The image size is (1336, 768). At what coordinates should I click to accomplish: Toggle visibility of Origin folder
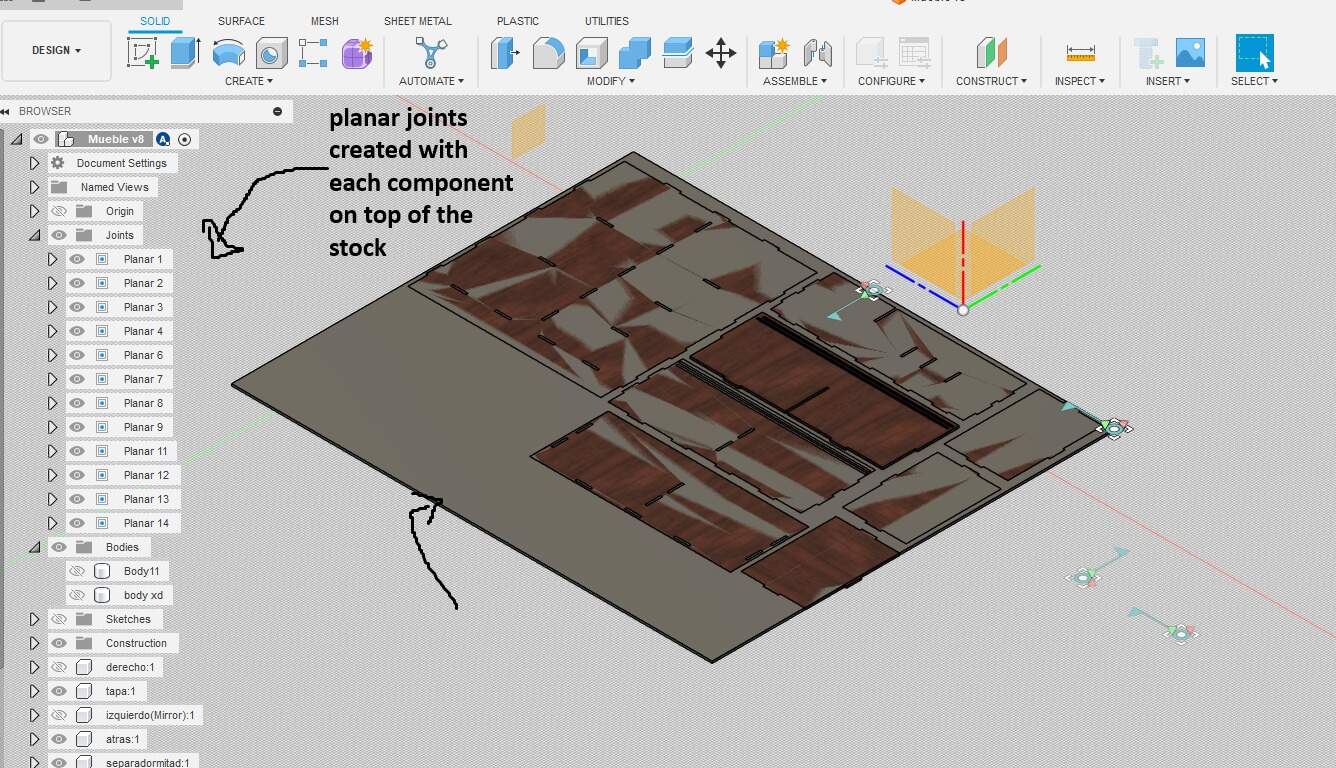point(59,211)
